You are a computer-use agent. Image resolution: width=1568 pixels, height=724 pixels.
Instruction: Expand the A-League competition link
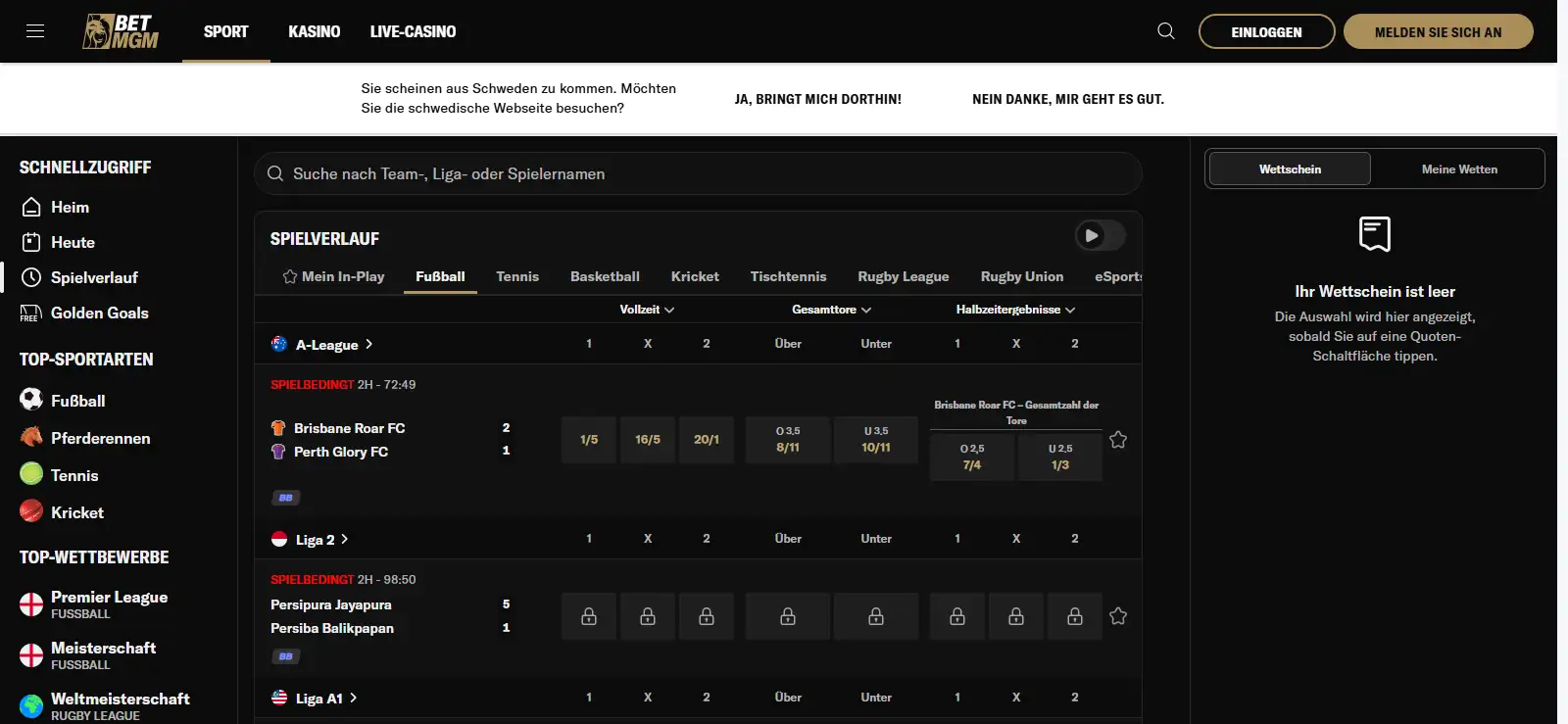click(333, 344)
